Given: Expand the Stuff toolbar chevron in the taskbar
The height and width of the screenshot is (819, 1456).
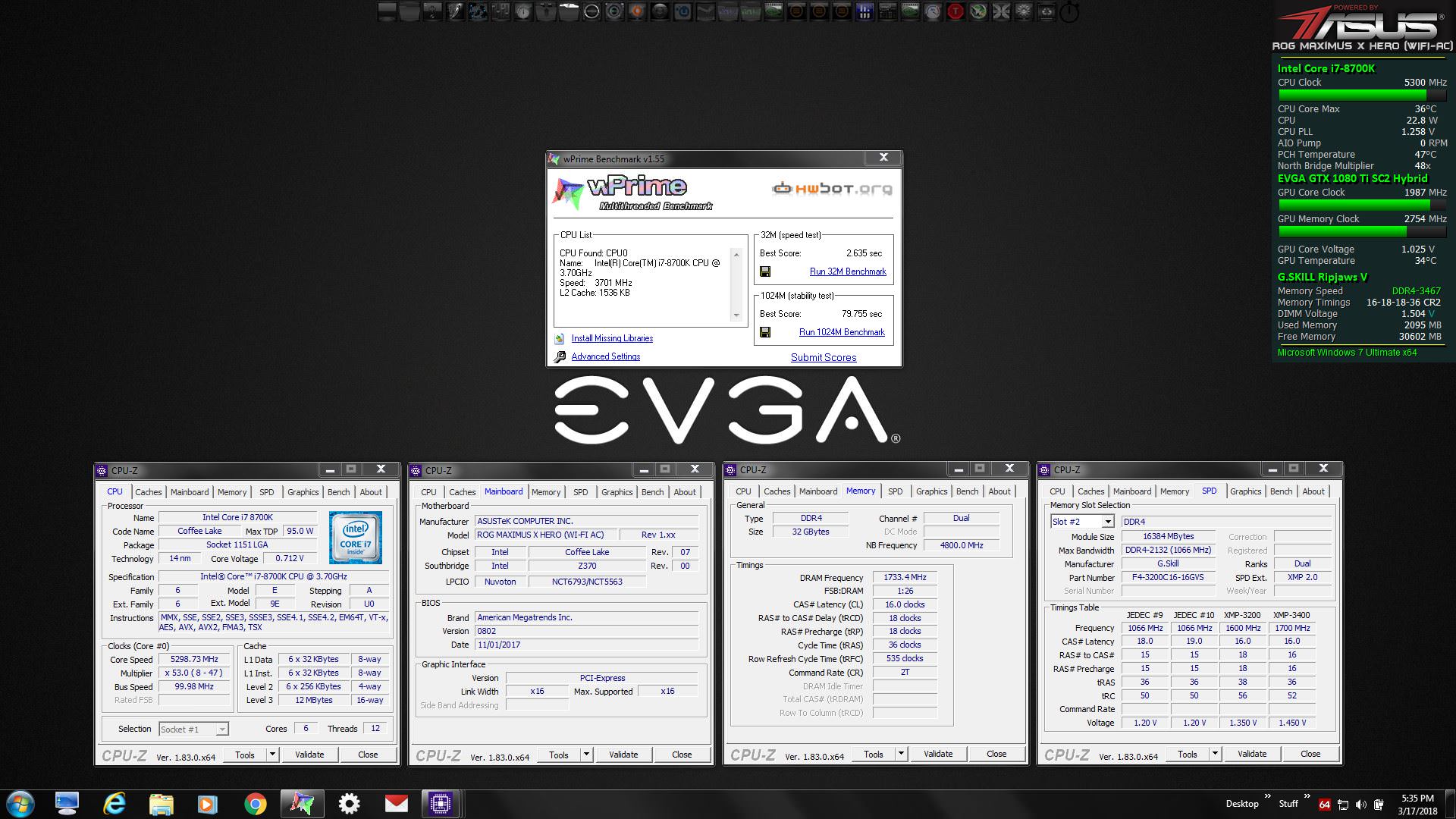Looking at the screenshot, I should pyautogui.click(x=1306, y=798).
